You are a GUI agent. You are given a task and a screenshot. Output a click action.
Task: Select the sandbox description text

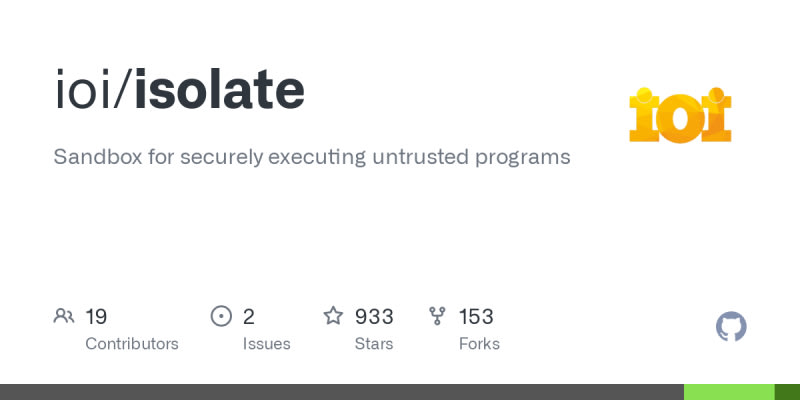pyautogui.click(x=311, y=157)
